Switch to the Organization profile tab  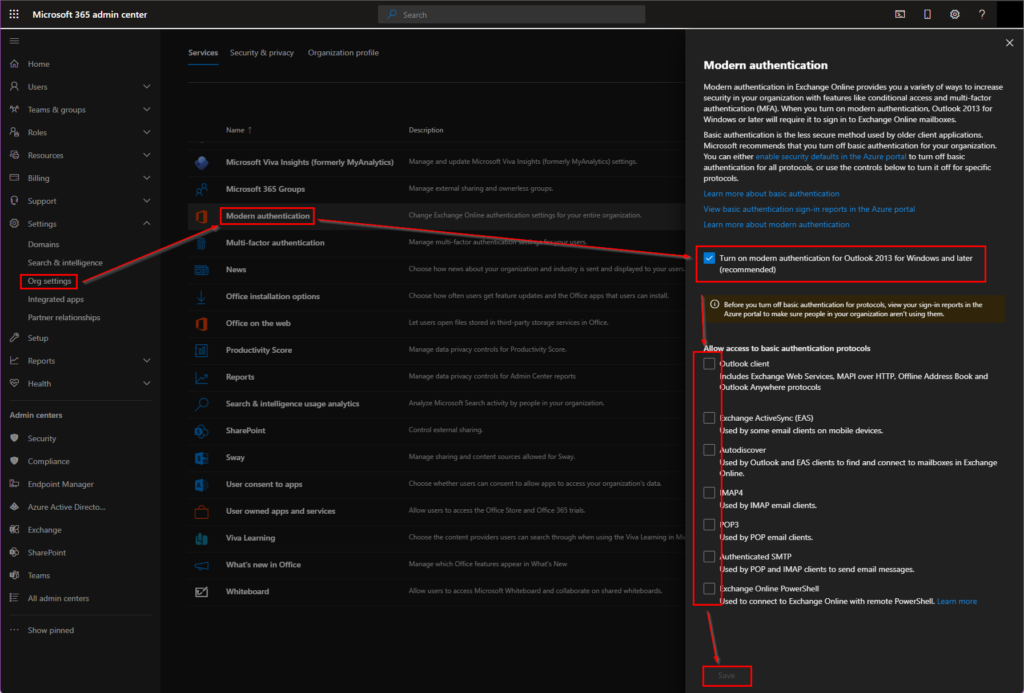coord(344,53)
